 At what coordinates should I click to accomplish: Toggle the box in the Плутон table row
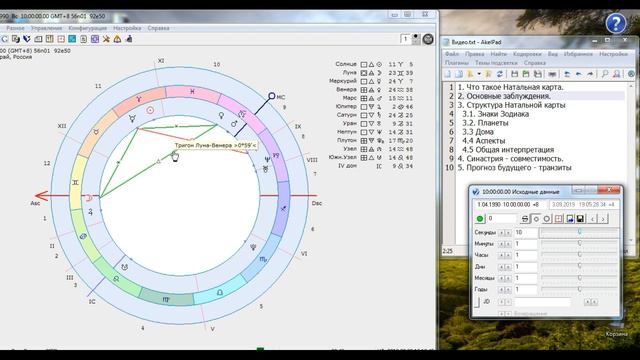click(364, 140)
